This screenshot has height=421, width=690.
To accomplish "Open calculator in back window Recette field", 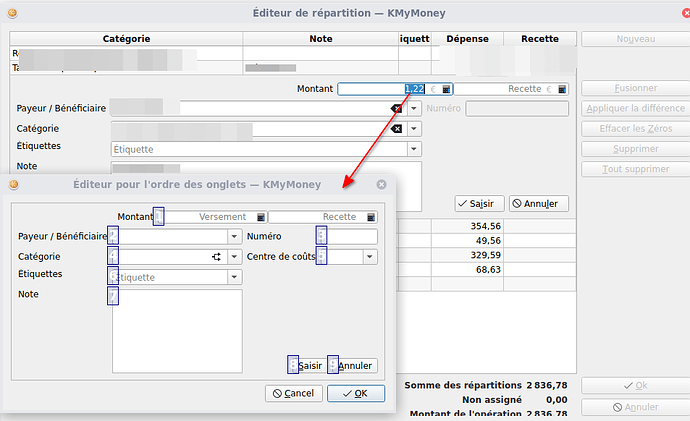I will (561, 89).
